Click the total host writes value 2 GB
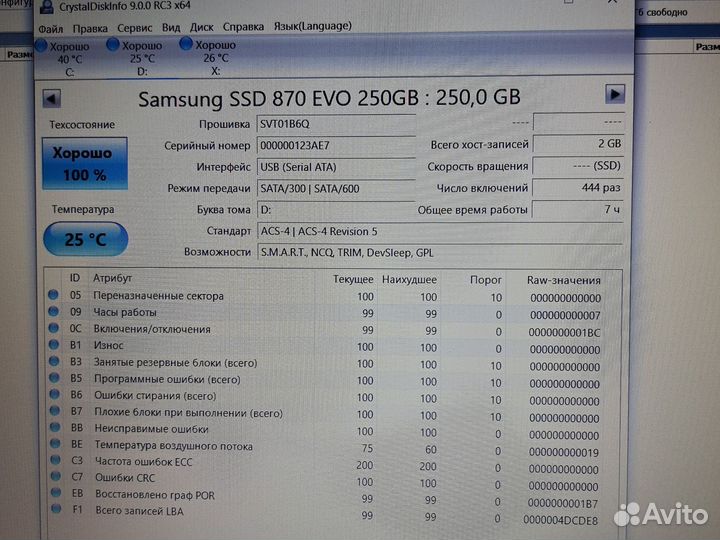 tap(578, 144)
